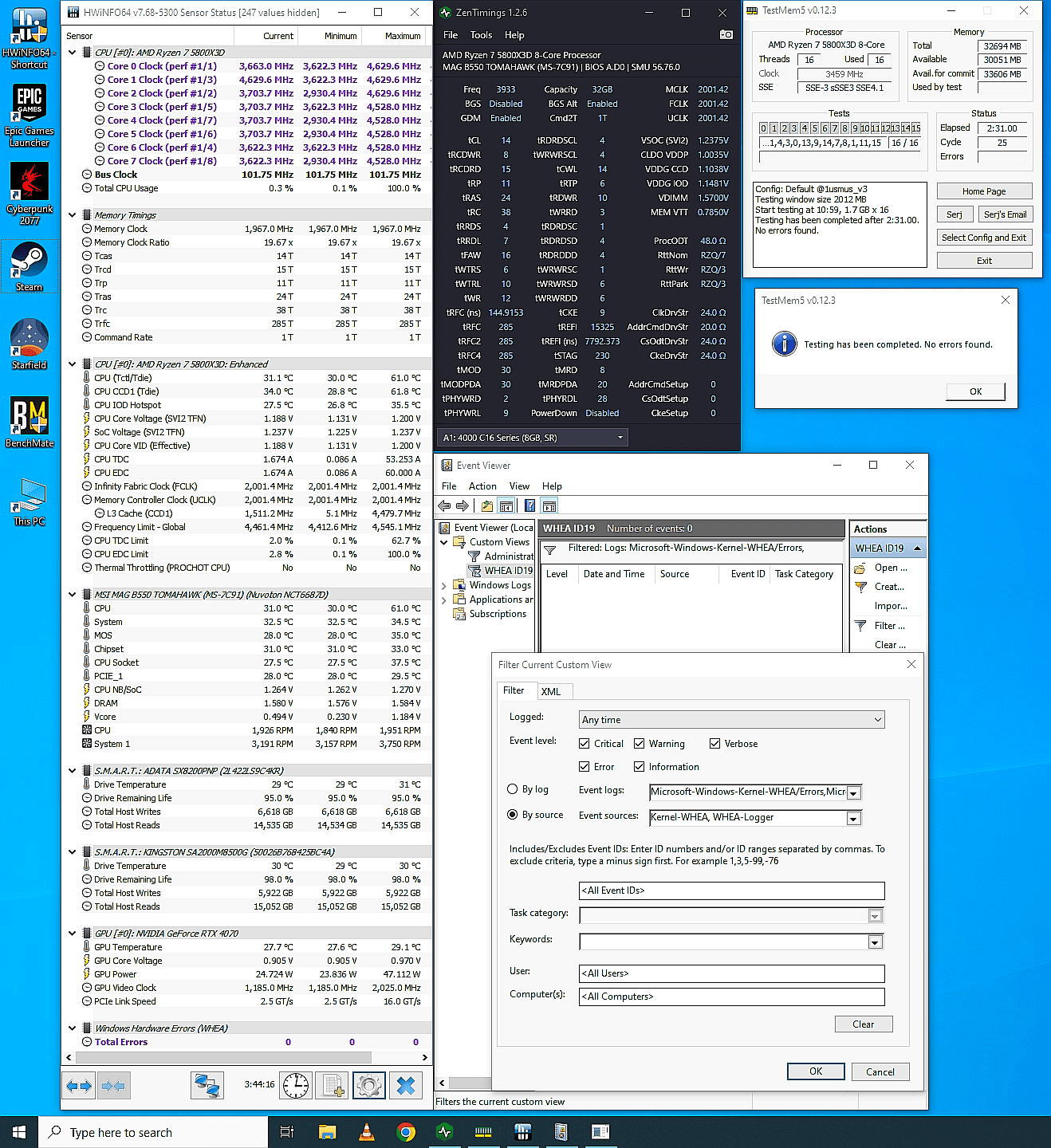Collapse Custom Views tree node
1051x1148 pixels.
[x=444, y=542]
